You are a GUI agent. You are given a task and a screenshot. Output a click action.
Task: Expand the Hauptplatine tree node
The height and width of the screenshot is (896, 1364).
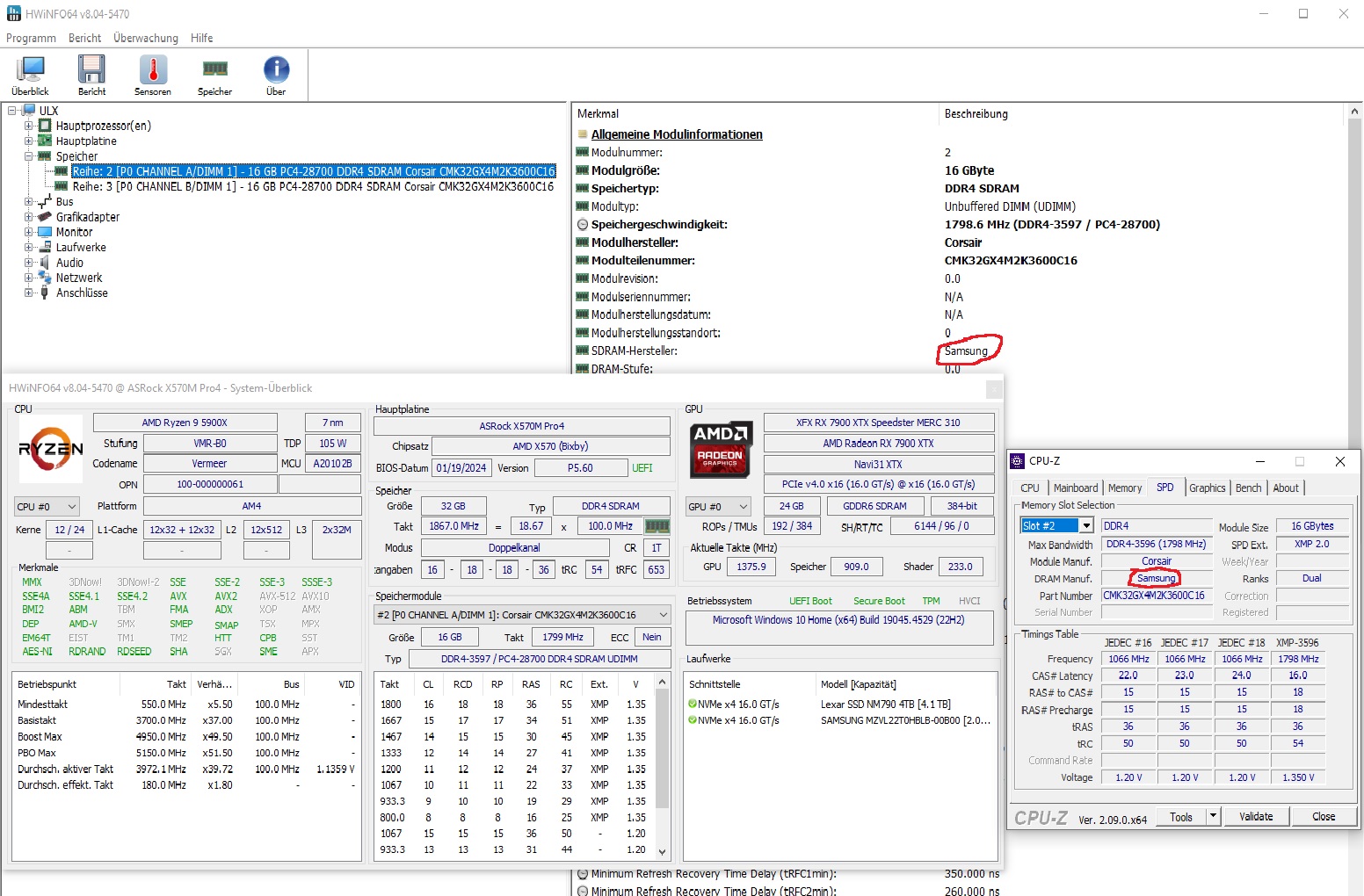pyautogui.click(x=29, y=141)
